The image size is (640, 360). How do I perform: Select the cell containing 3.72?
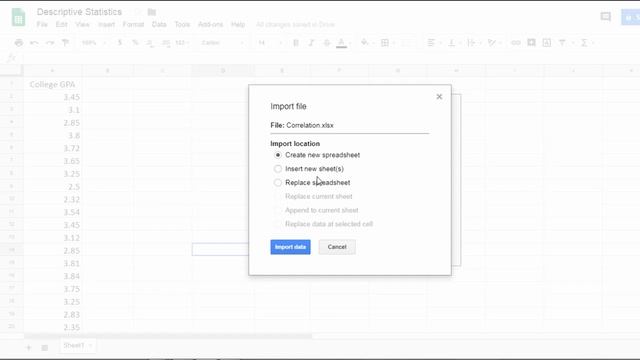click(52, 148)
